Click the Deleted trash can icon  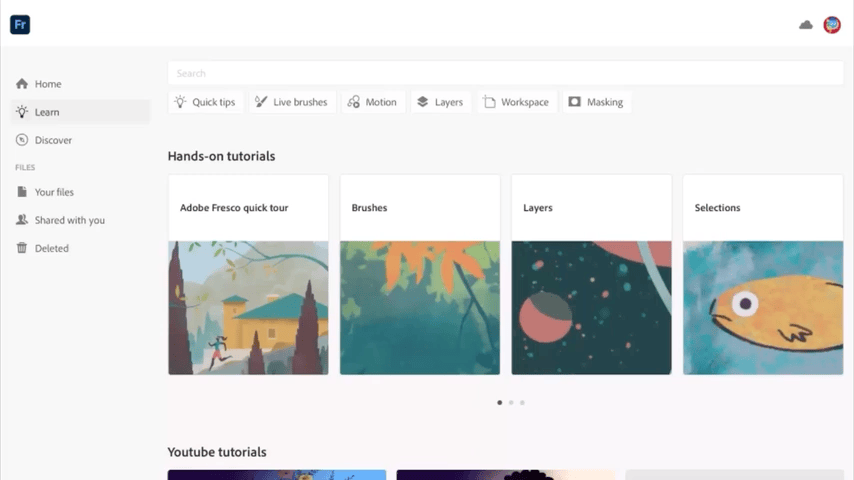coord(22,248)
